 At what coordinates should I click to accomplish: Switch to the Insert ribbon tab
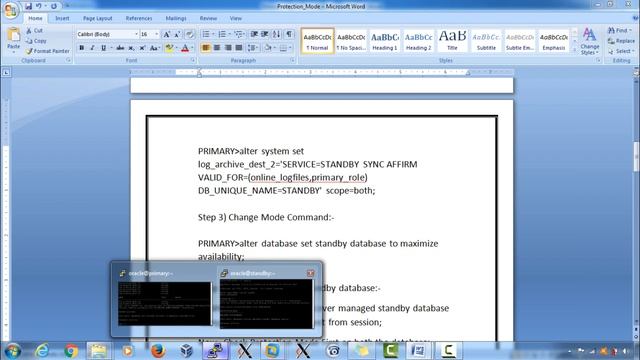[62, 18]
